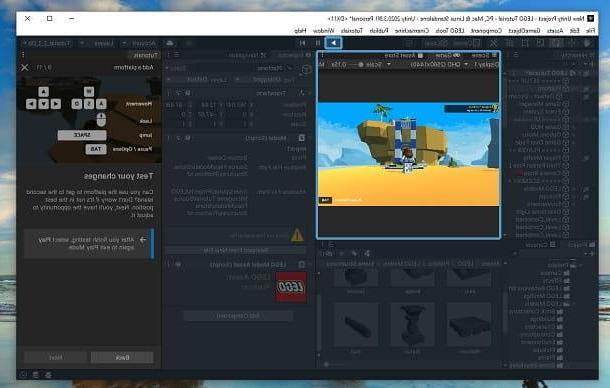This screenshot has width=610, height=388.
Task: Click the Back button in the tutorial
Action: coord(122,357)
